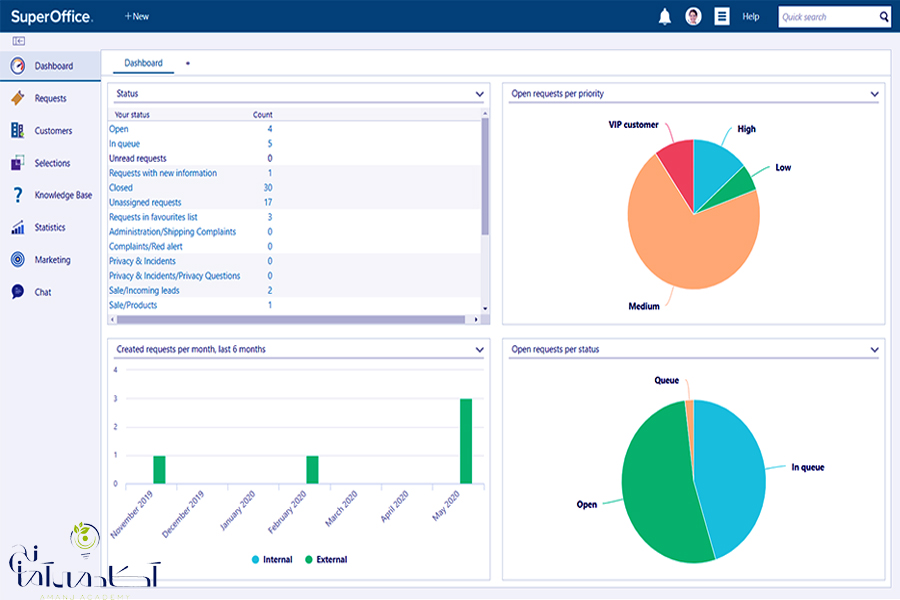This screenshot has height=600, width=900.
Task: Open 'Complaints/Red alert' link
Action: [x=146, y=246]
